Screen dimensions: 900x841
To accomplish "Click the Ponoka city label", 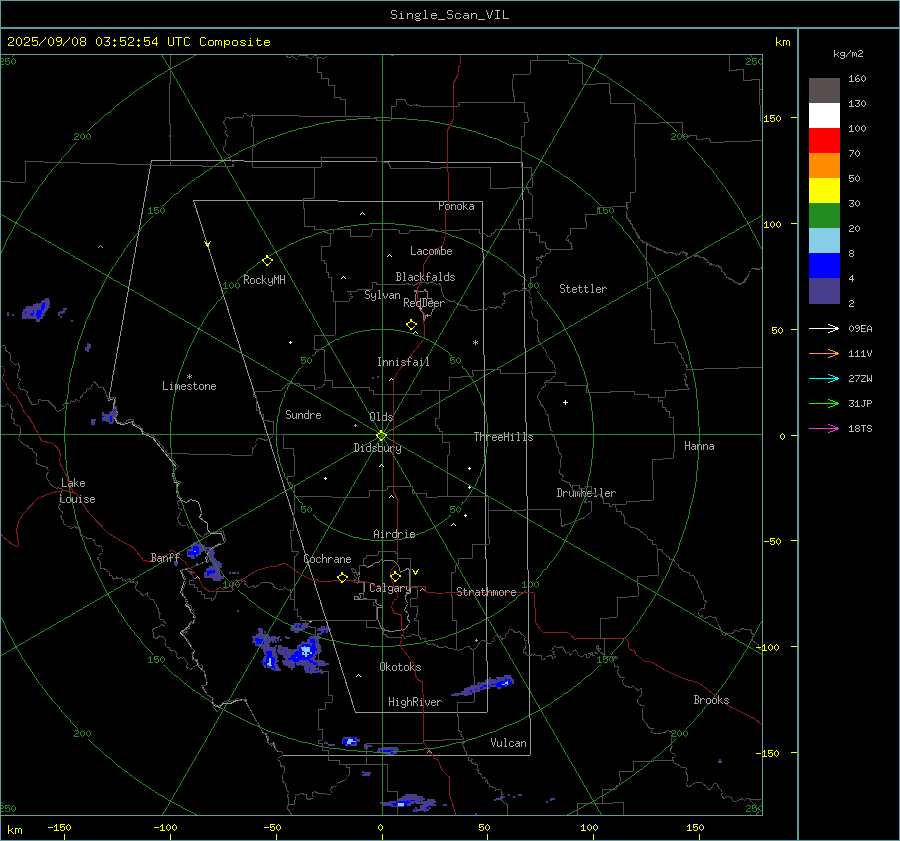I will (456, 206).
